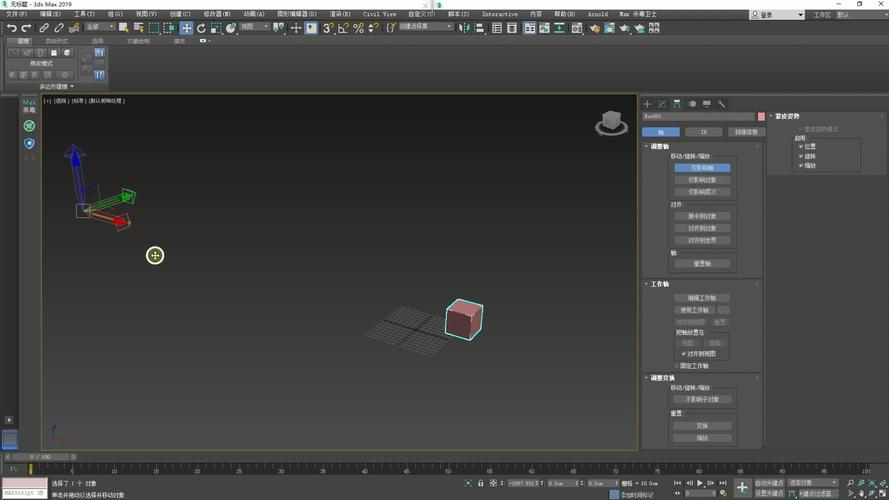This screenshot has width=889, height=500.
Task: Click the Align tool icon
Action: 479,28
